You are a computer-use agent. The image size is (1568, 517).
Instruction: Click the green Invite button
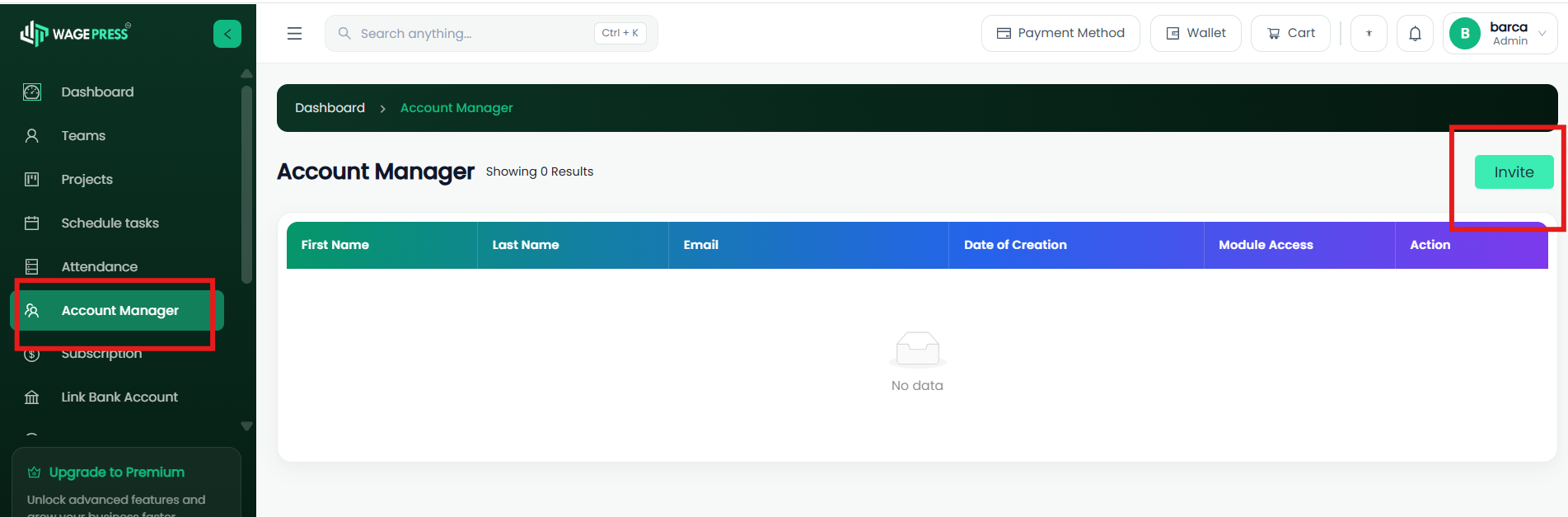(x=1514, y=172)
